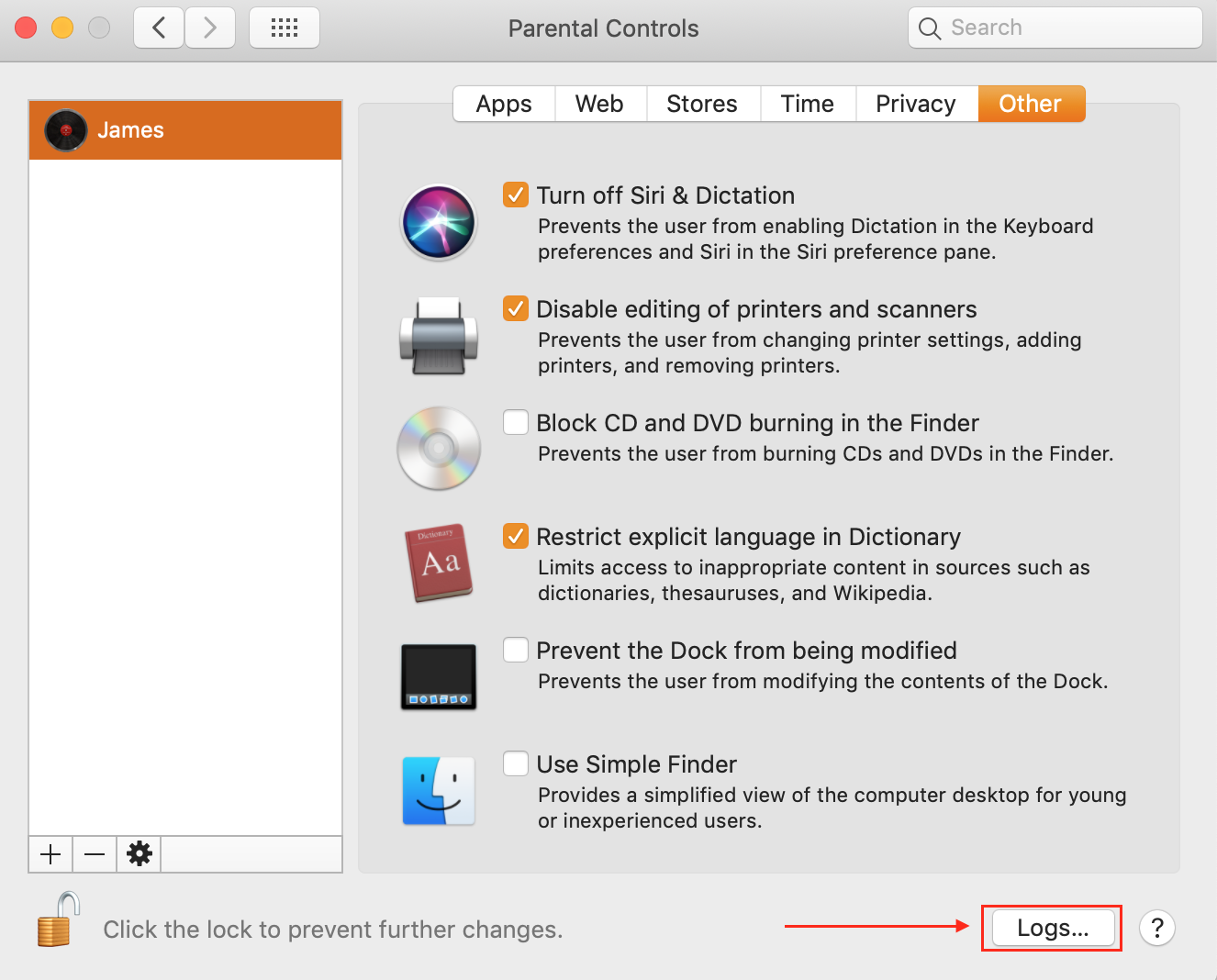Click the lock icon to prevent changes
Image resolution: width=1217 pixels, height=980 pixels.
58,920
